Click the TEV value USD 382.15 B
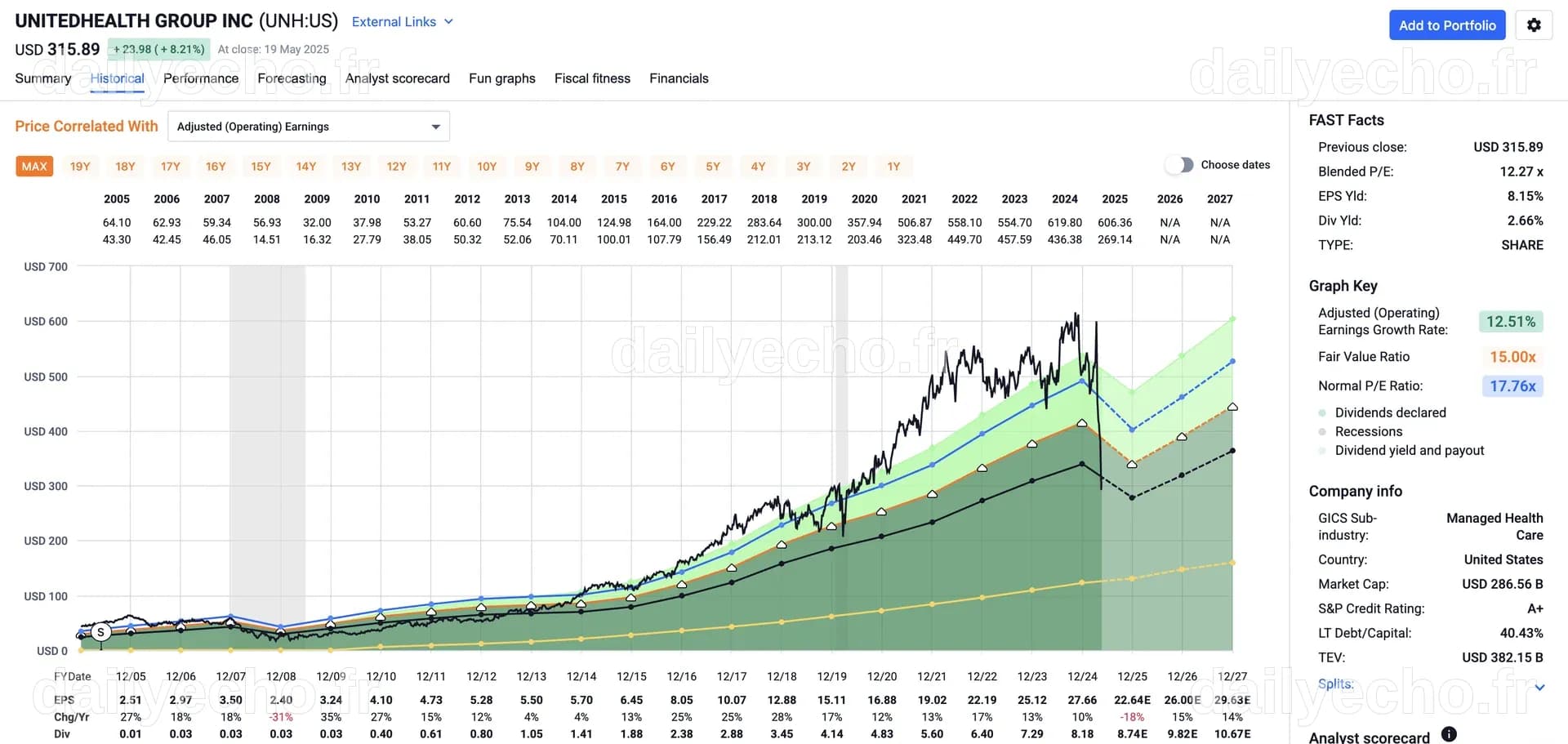This screenshot has height=744, width=1568. point(1503,657)
